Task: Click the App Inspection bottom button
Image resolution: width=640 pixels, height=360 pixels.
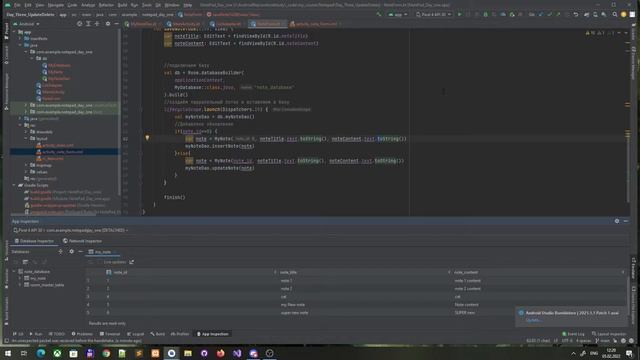Action: [213, 334]
